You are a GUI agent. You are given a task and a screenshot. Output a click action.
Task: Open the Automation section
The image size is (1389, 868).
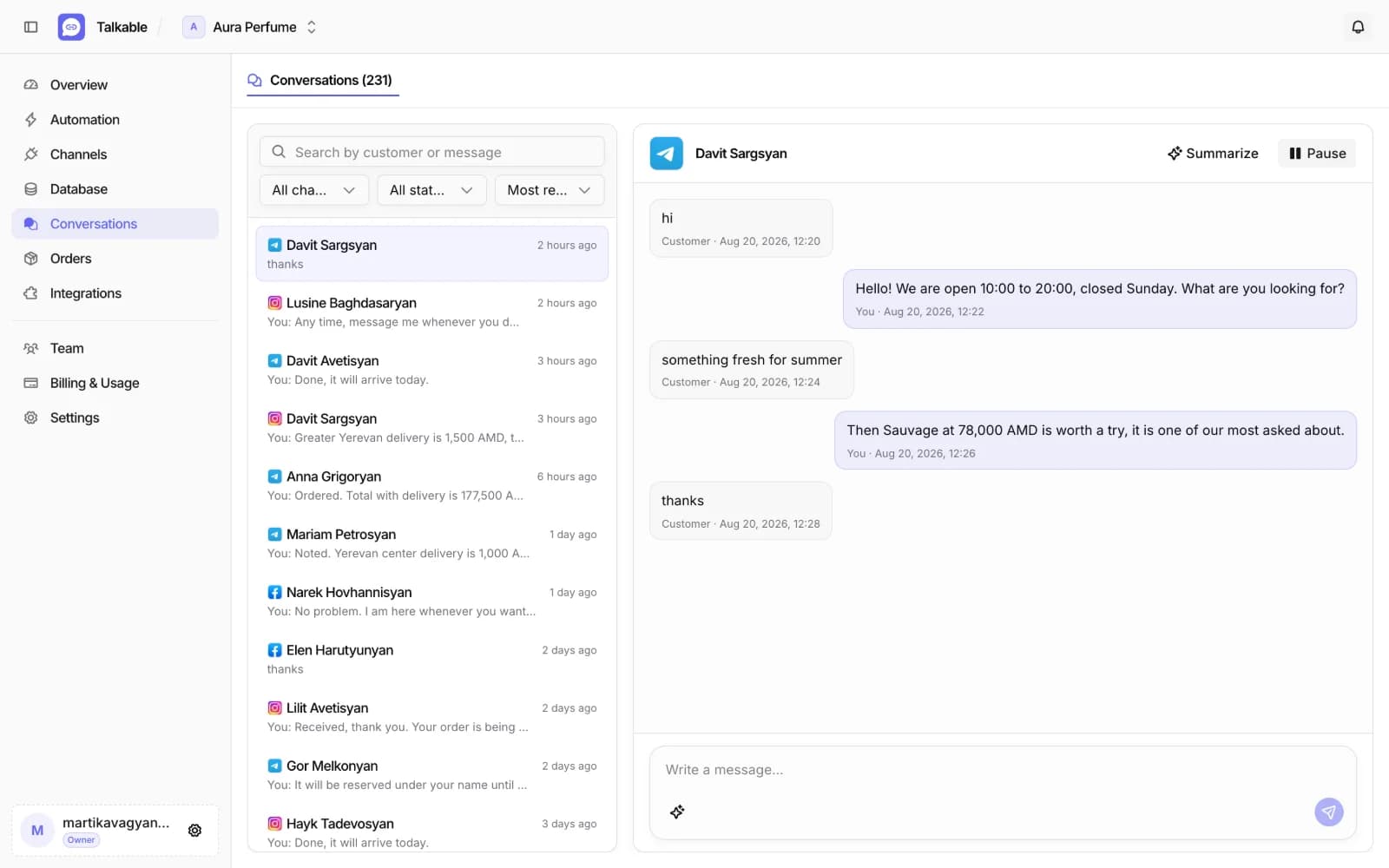(x=115, y=120)
